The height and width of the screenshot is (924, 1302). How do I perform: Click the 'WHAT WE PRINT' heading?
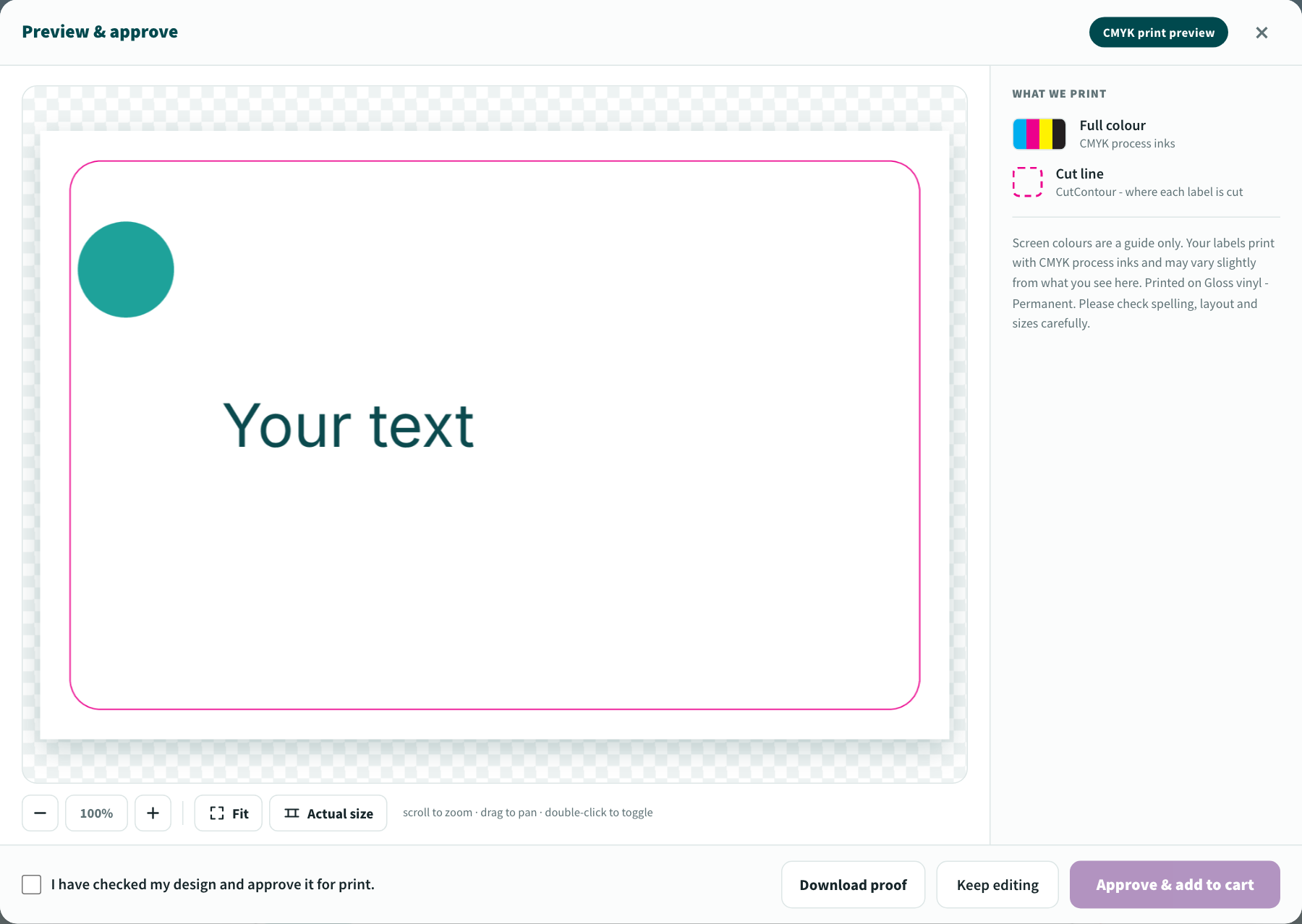tap(1059, 94)
